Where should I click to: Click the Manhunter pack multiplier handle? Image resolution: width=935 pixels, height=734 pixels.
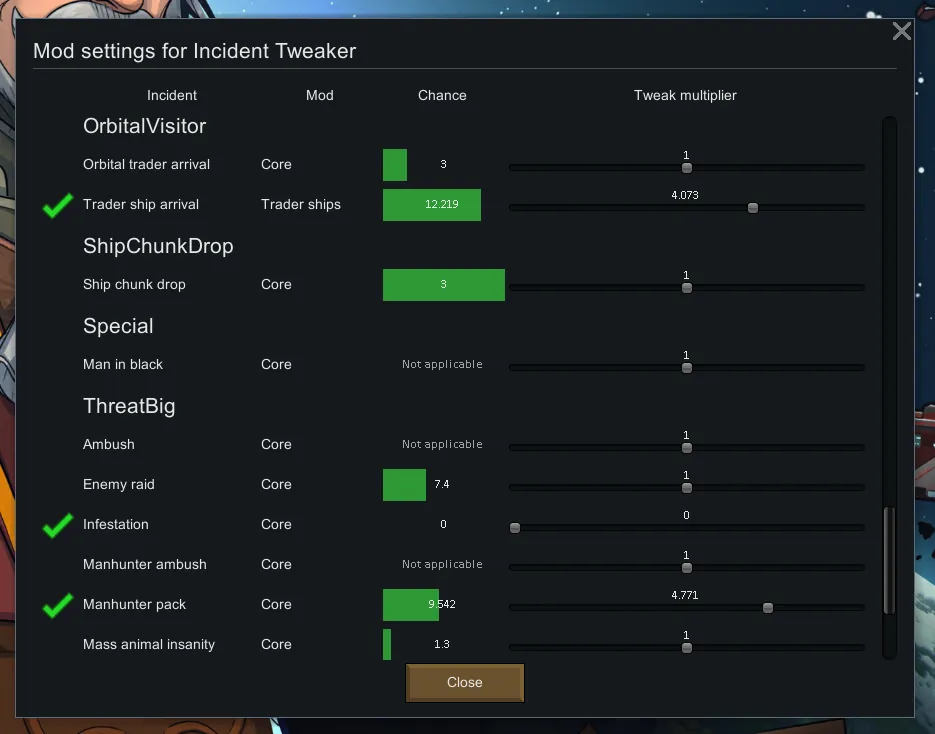(x=767, y=608)
